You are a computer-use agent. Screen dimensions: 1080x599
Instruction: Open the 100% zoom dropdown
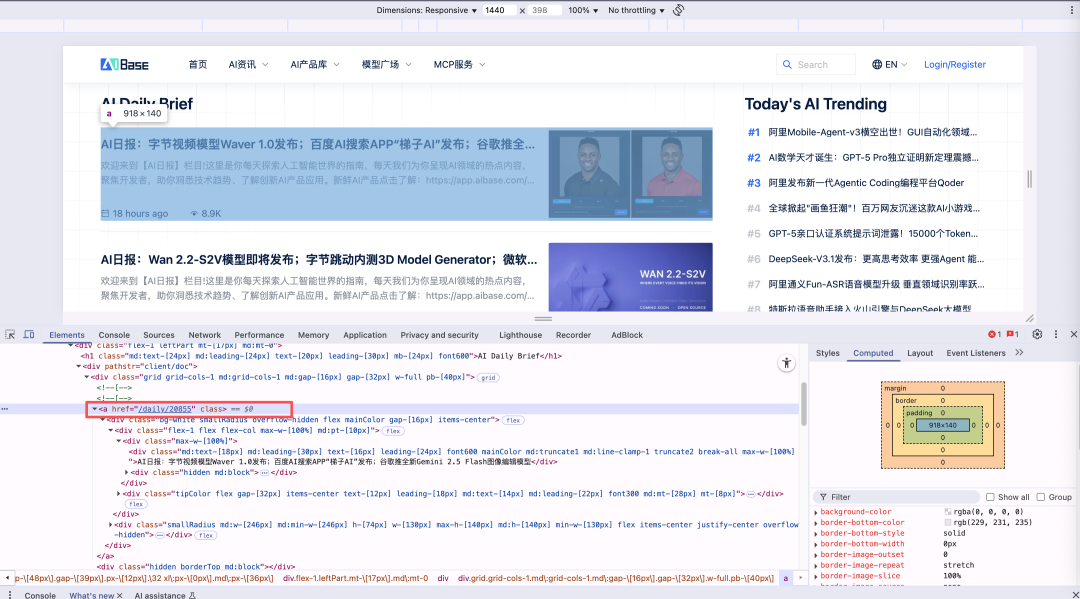(583, 10)
